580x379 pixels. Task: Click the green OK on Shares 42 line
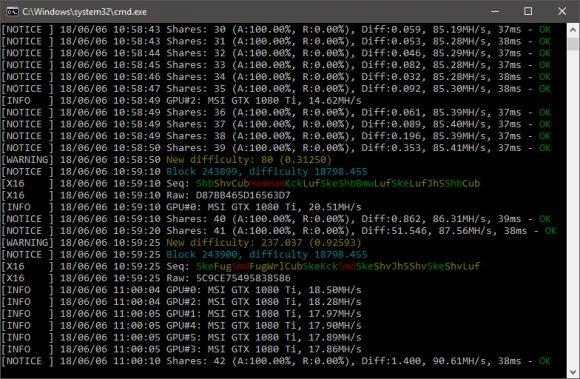545,361
